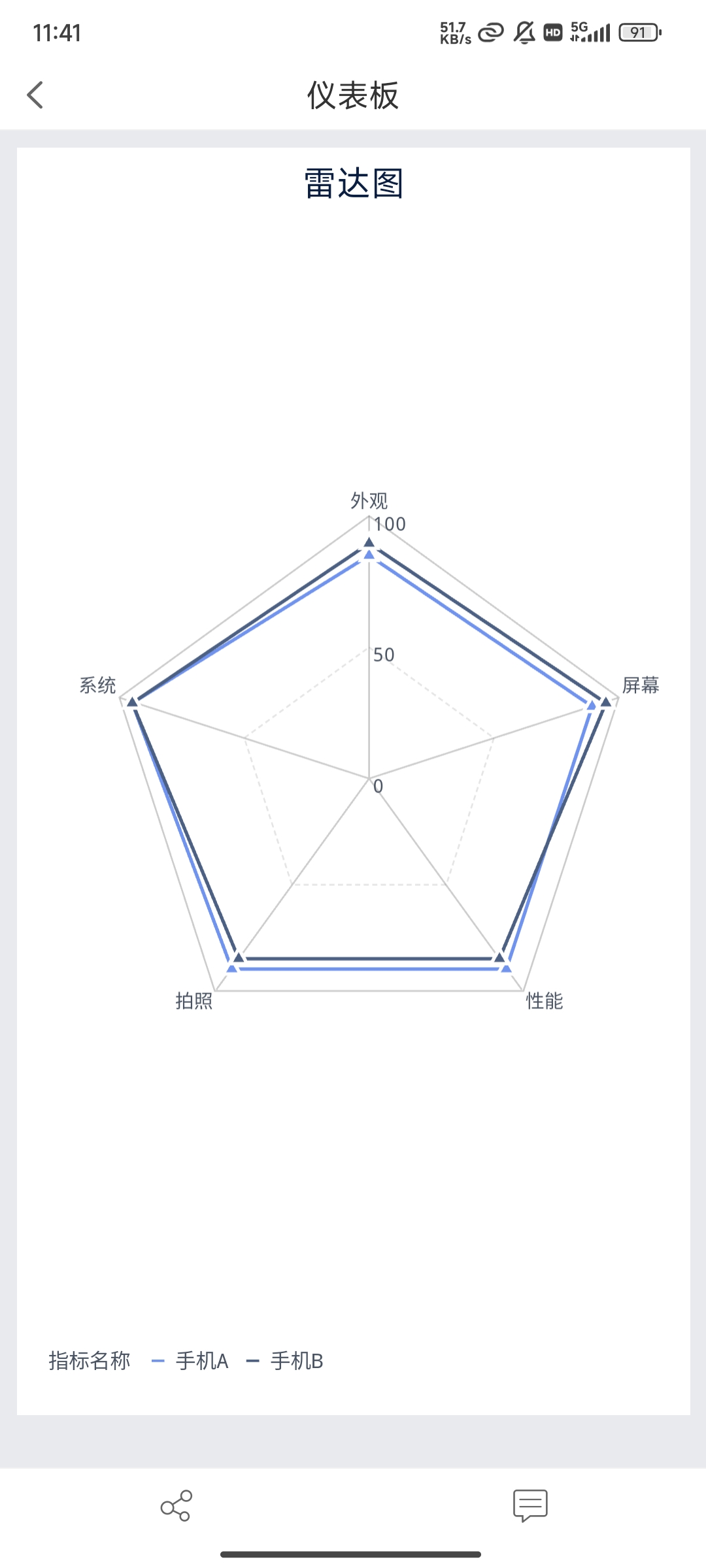Tap the link status bar icon
Viewport: 706px width, 1568px height.
coord(491,33)
